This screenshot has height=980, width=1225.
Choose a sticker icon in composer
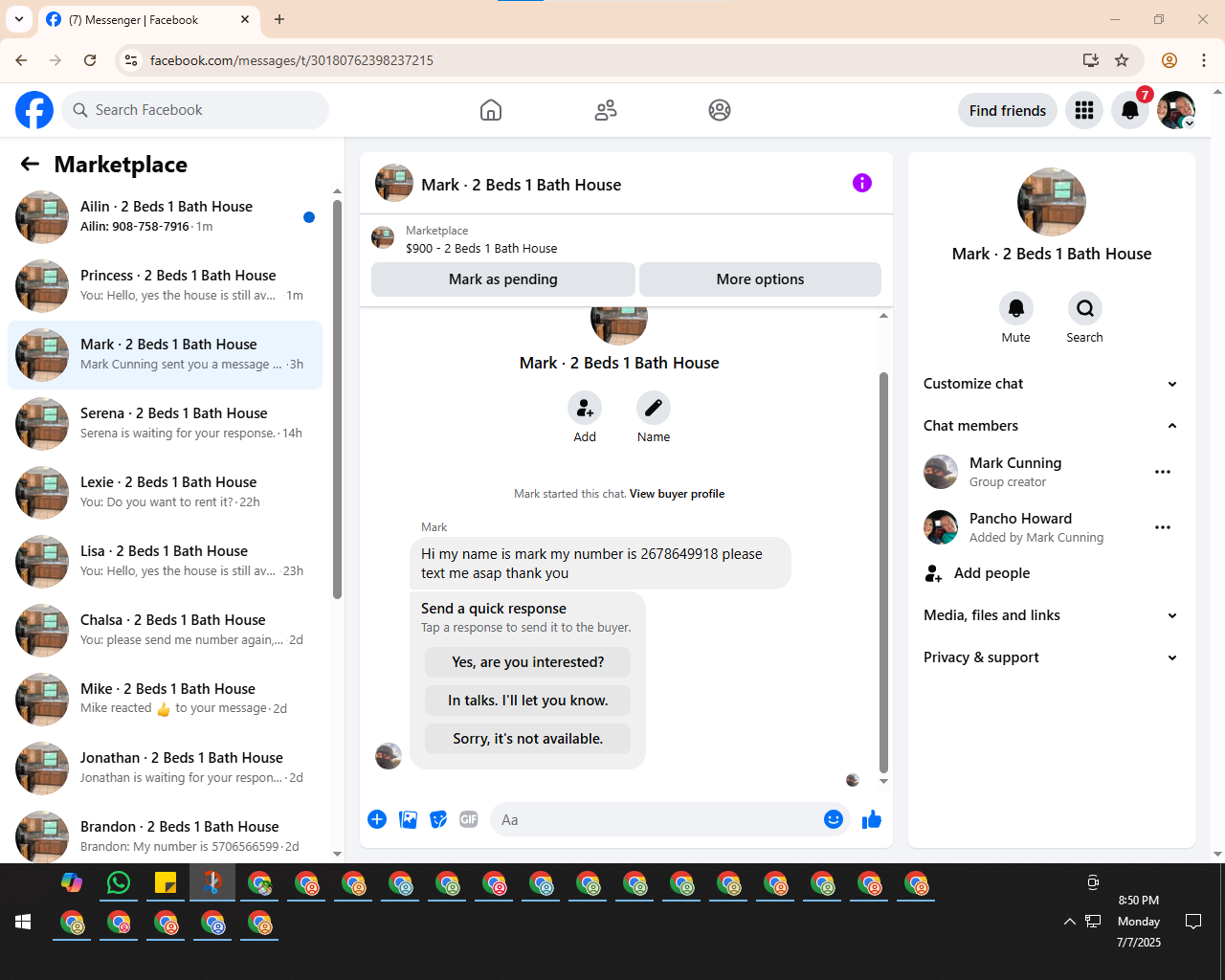(x=438, y=819)
